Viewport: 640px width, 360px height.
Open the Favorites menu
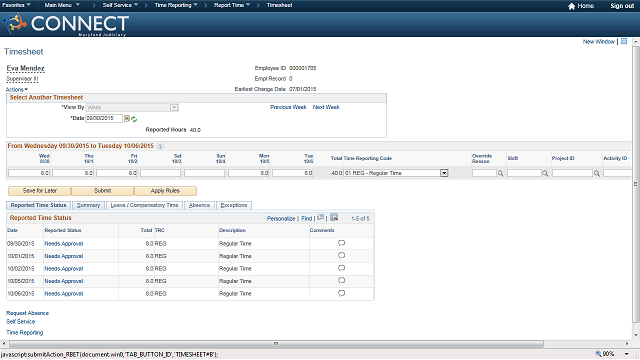pyautogui.click(x=16, y=5)
